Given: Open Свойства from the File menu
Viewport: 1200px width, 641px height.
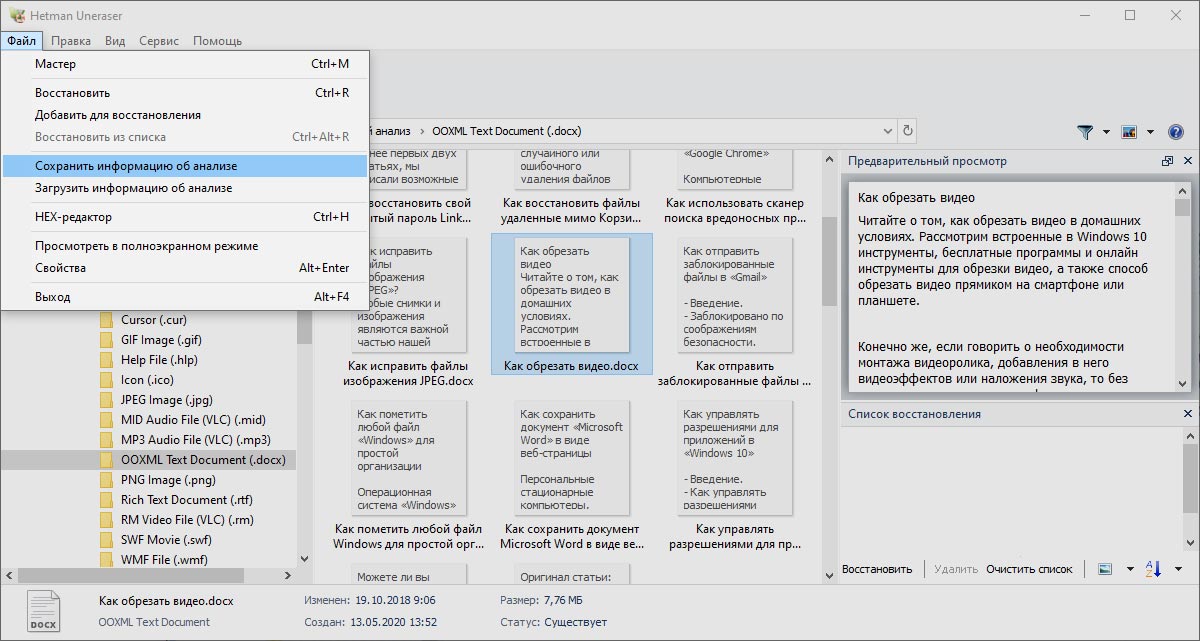Looking at the screenshot, I should (185, 268).
